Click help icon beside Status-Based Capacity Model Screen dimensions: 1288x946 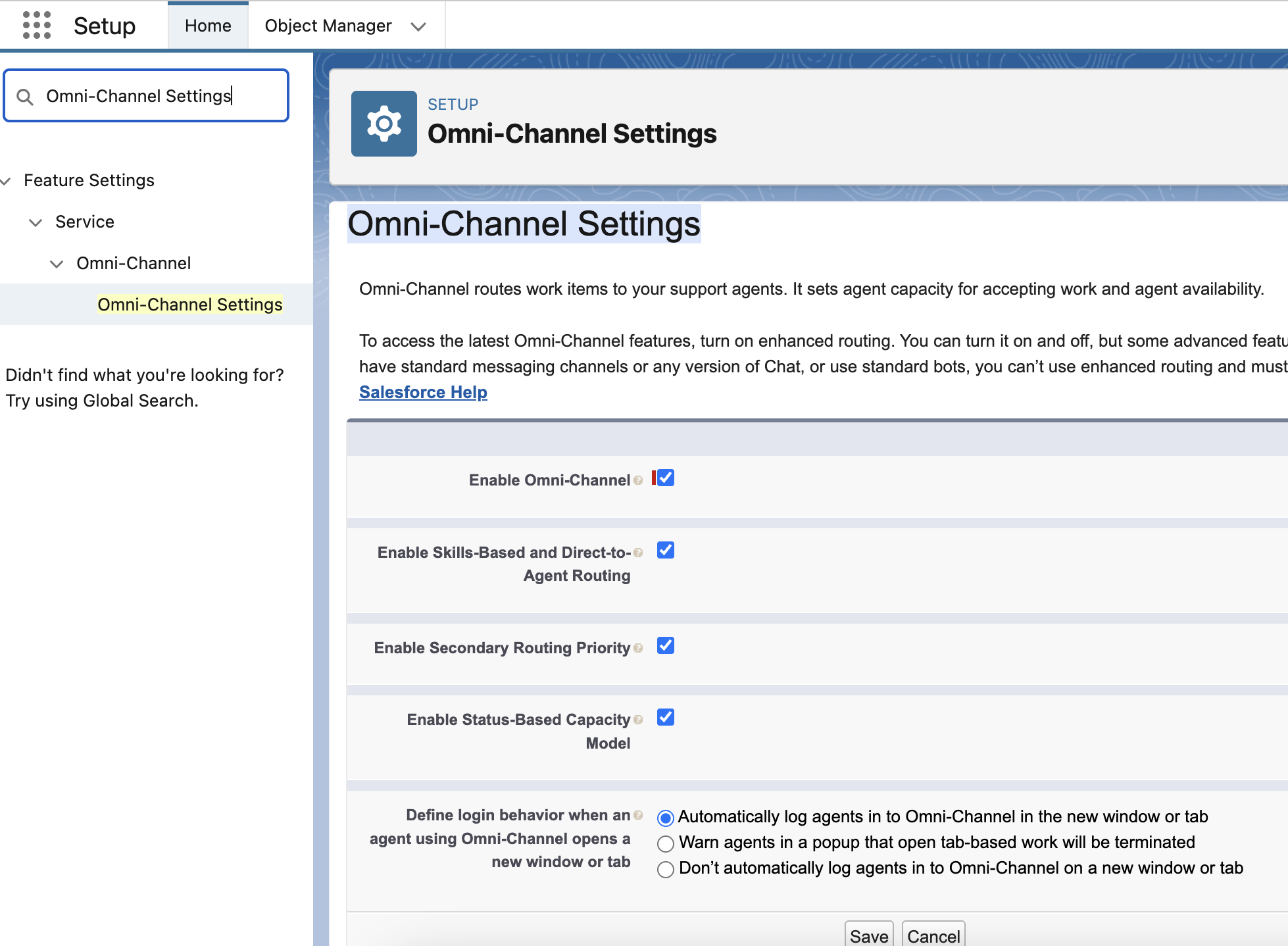point(638,720)
